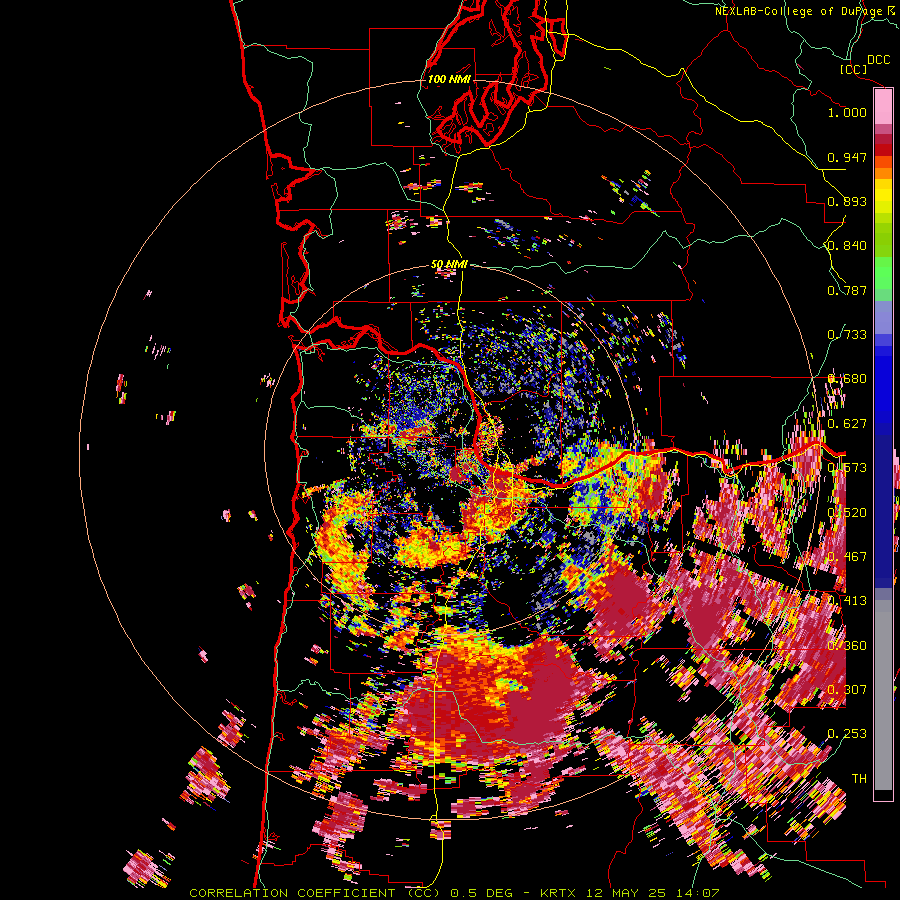Click the 0.787 legend value

click(847, 290)
